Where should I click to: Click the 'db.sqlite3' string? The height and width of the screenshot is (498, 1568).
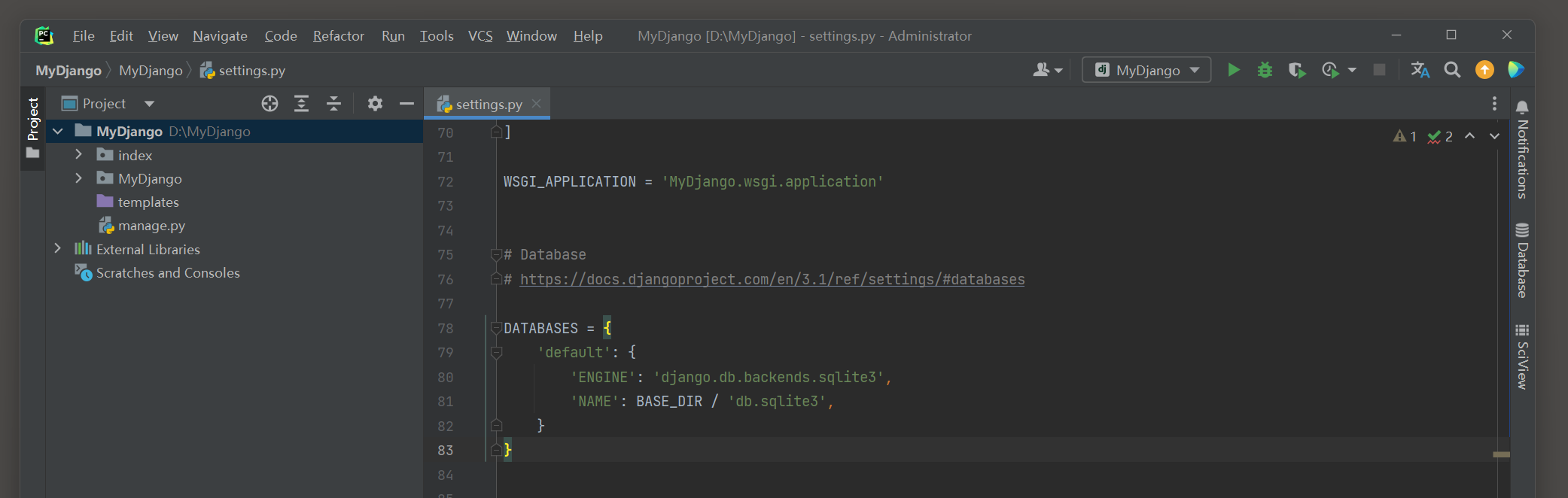pyautogui.click(x=777, y=401)
